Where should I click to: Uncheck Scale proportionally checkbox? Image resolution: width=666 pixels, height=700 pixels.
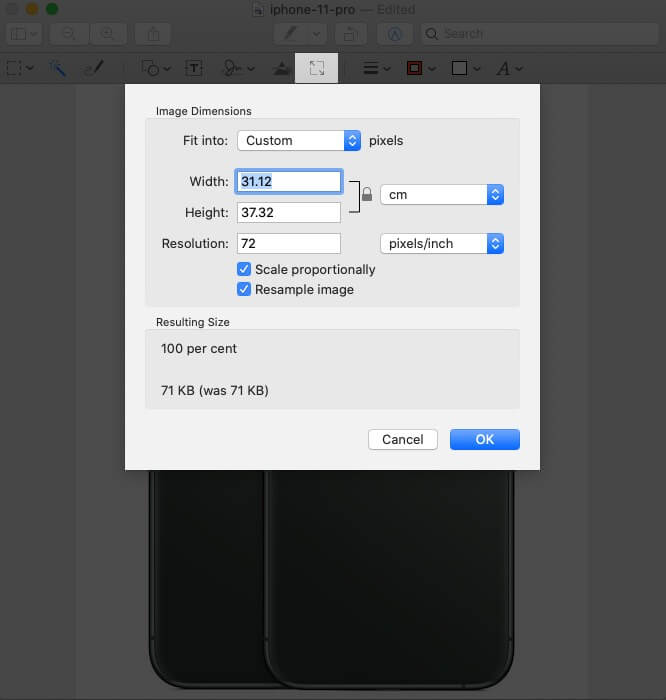(x=244, y=269)
